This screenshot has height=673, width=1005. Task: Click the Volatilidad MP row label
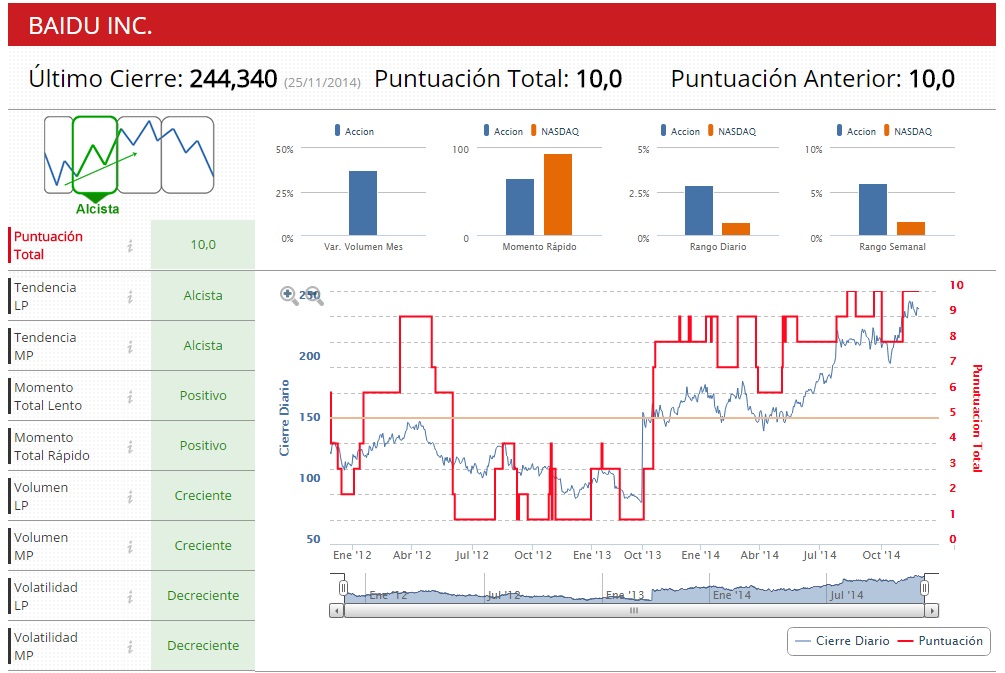coord(46,647)
